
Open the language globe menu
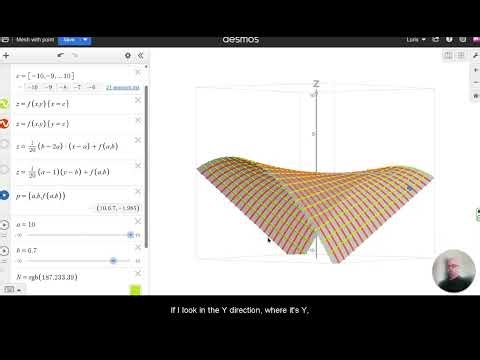[x=463, y=40]
